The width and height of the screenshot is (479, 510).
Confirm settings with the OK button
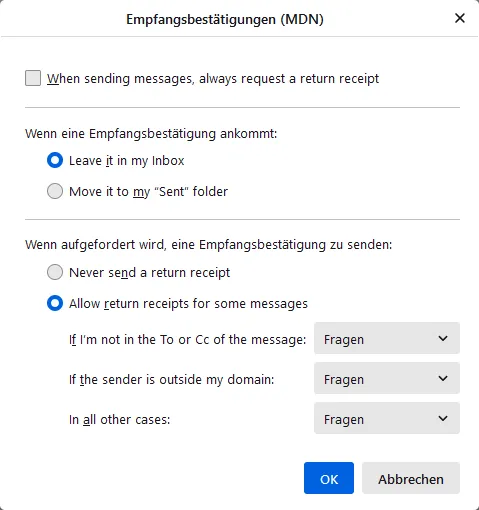329,478
